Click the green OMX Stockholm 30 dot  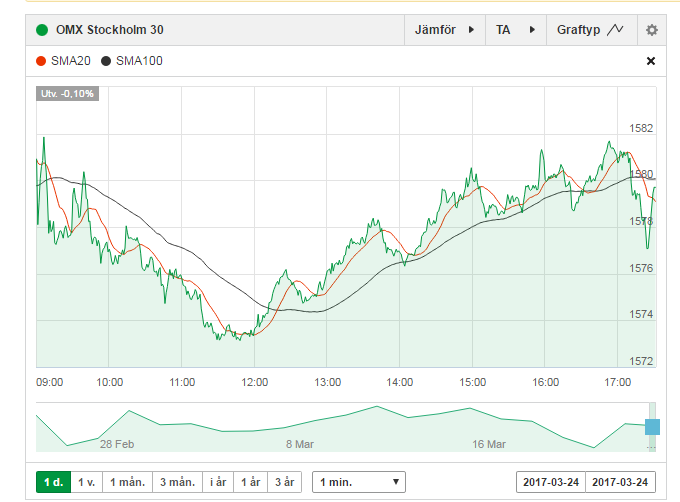pyautogui.click(x=42, y=30)
